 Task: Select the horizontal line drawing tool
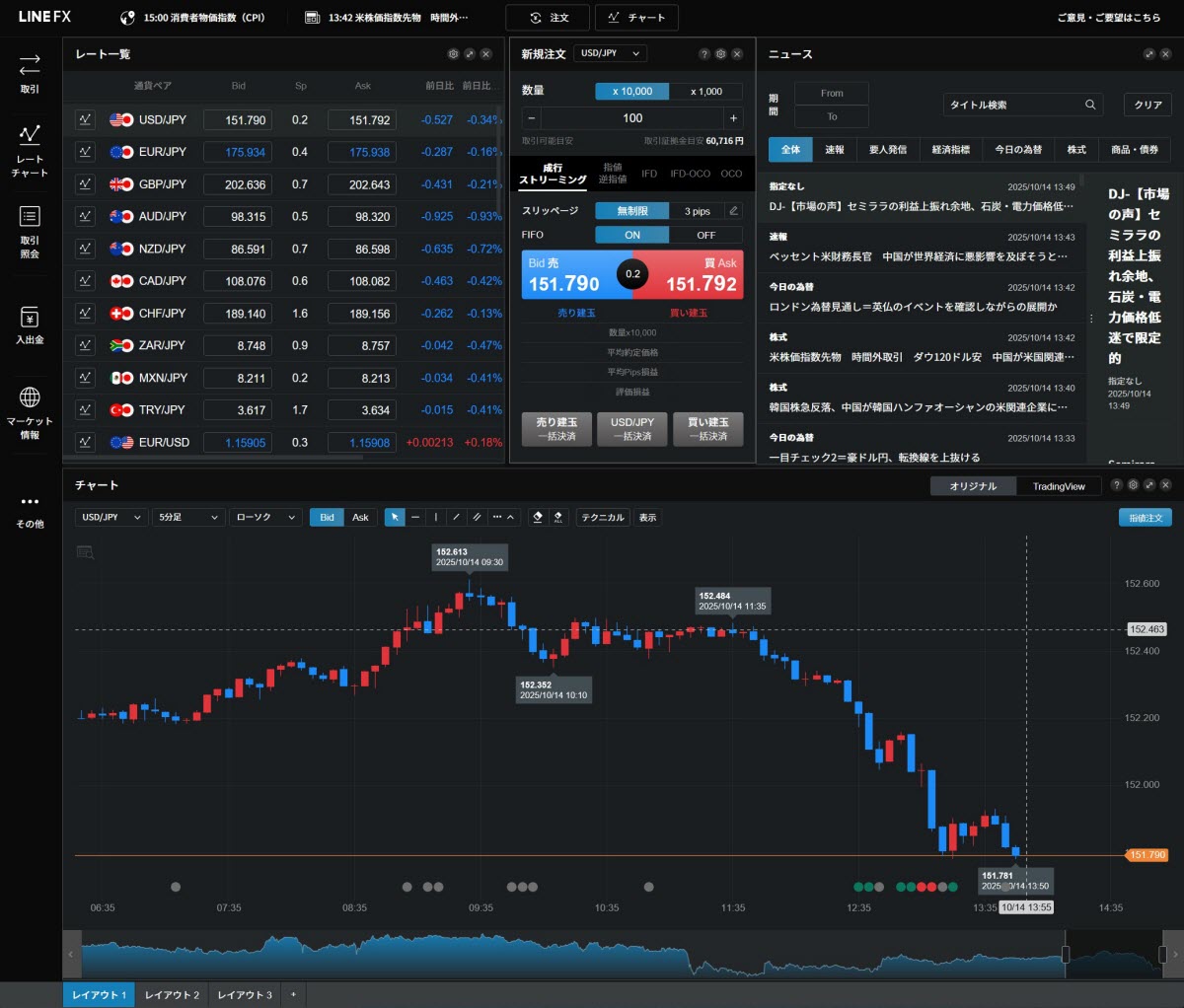pos(415,517)
